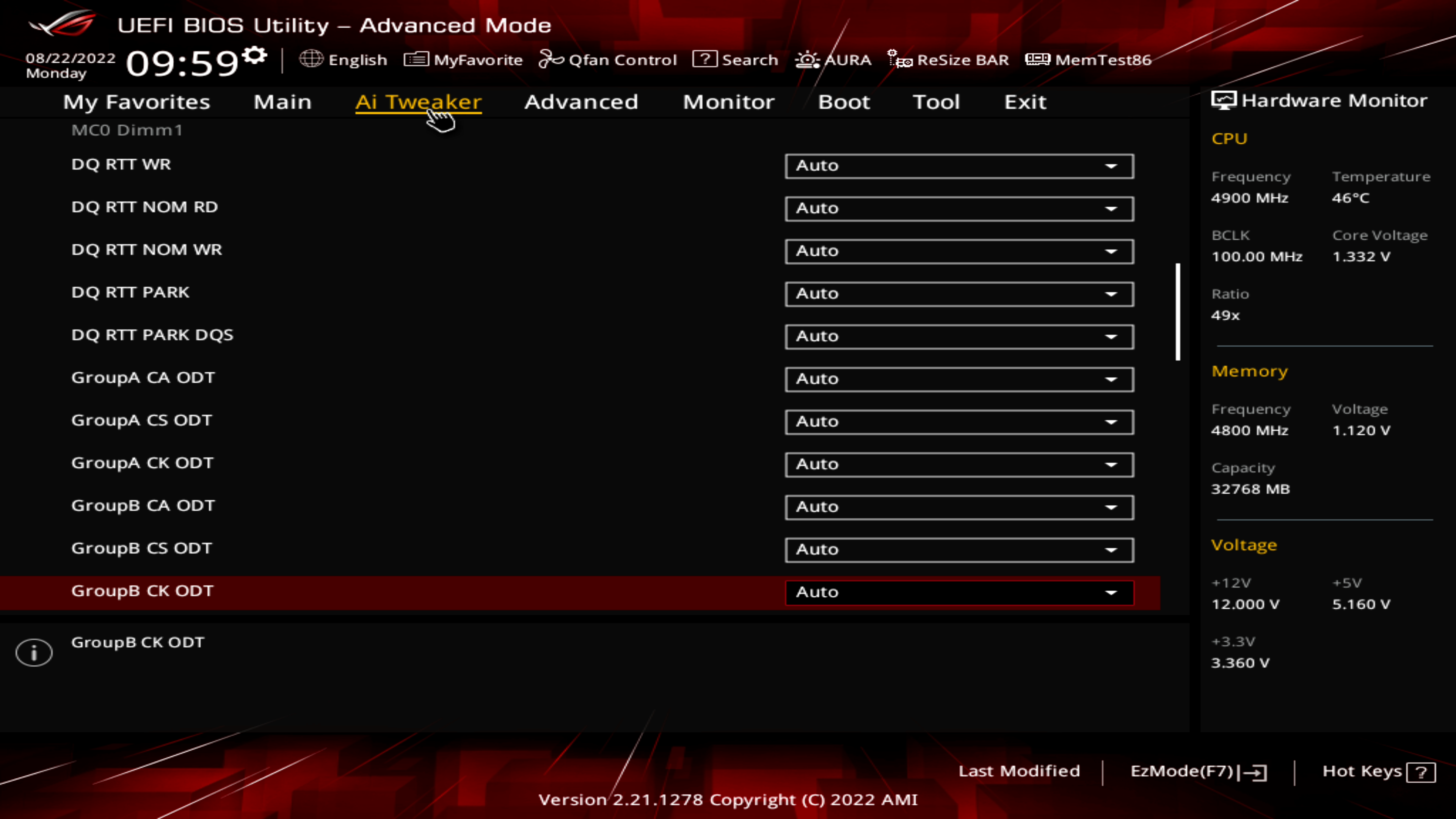Viewport: 1456px width, 819px height.
Task: Access ReSize BAR settings
Action: [949, 59]
